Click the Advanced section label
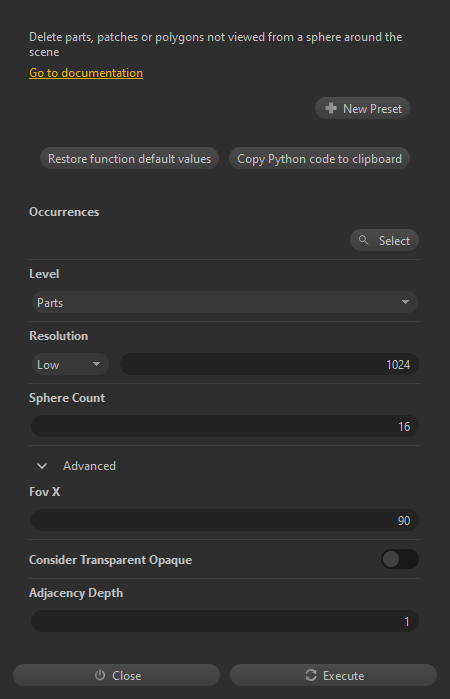The height and width of the screenshot is (699, 450). pos(89,466)
